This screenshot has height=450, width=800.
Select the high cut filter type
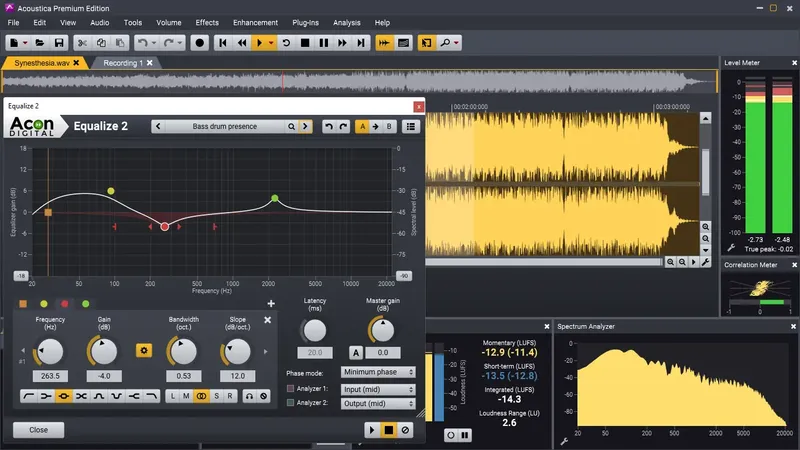pos(152,396)
